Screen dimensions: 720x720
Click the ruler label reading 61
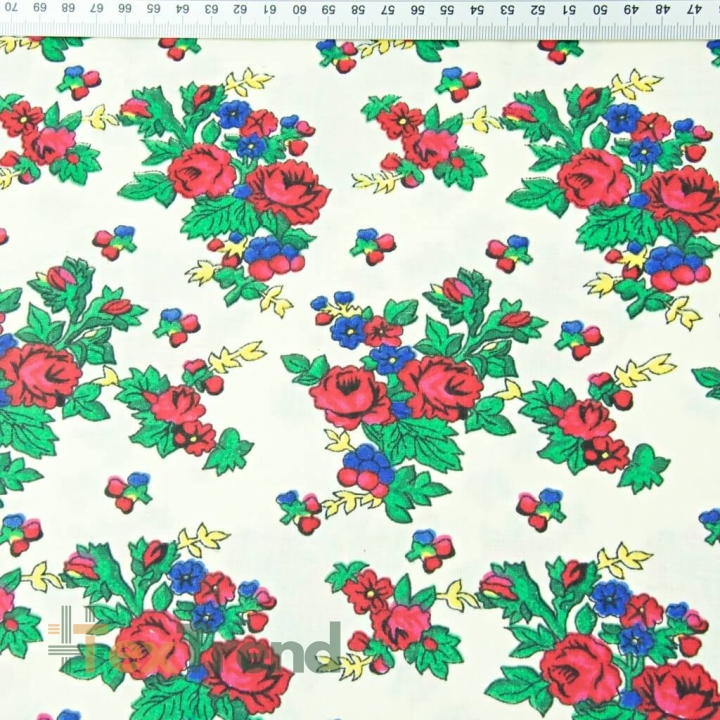click(271, 9)
